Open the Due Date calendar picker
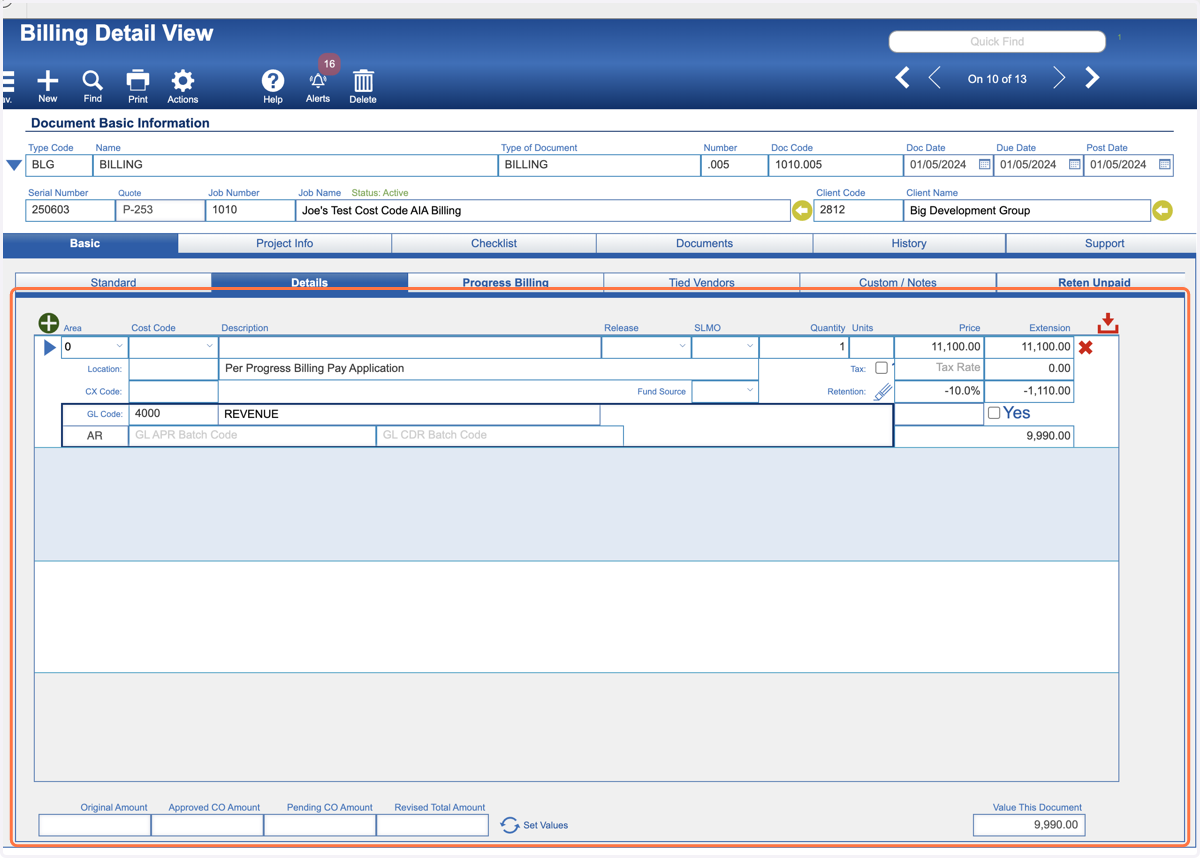 (x=1074, y=165)
